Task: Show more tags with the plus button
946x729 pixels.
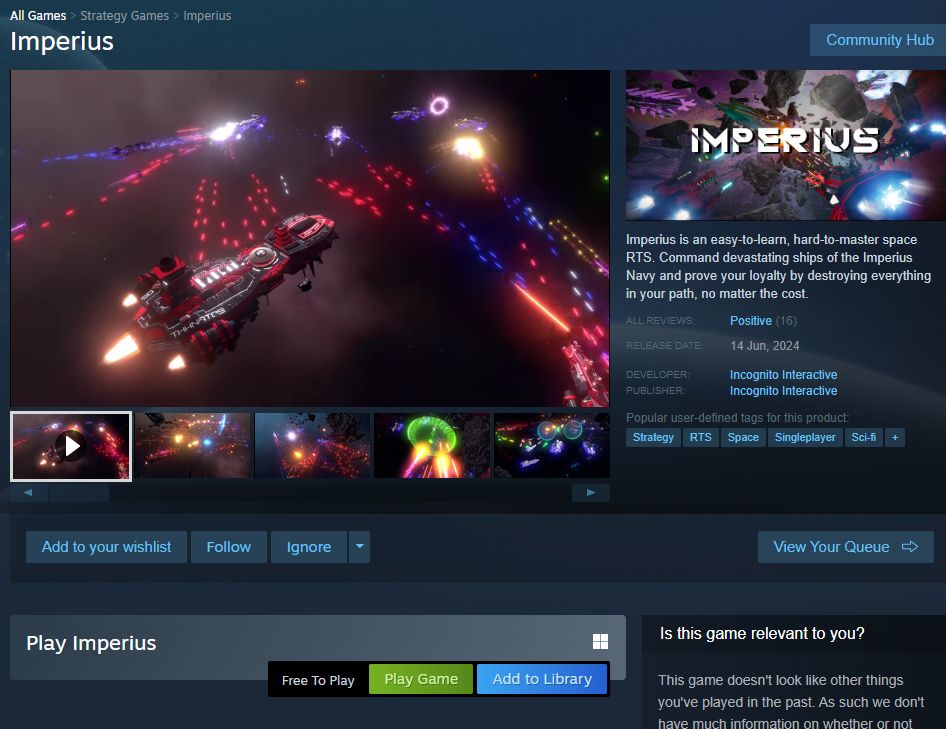Action: click(x=895, y=438)
